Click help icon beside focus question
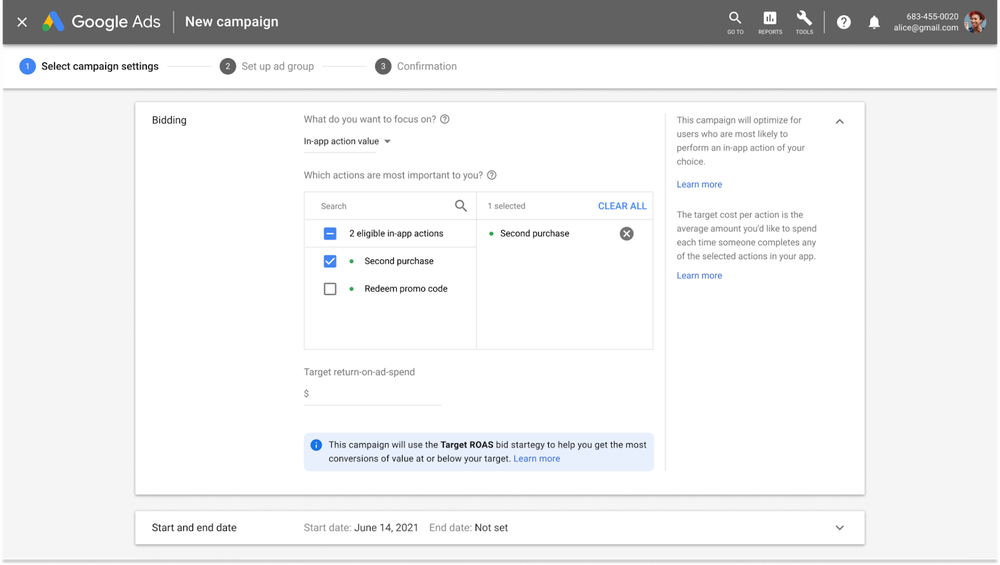The height and width of the screenshot is (565, 1000). [x=445, y=119]
